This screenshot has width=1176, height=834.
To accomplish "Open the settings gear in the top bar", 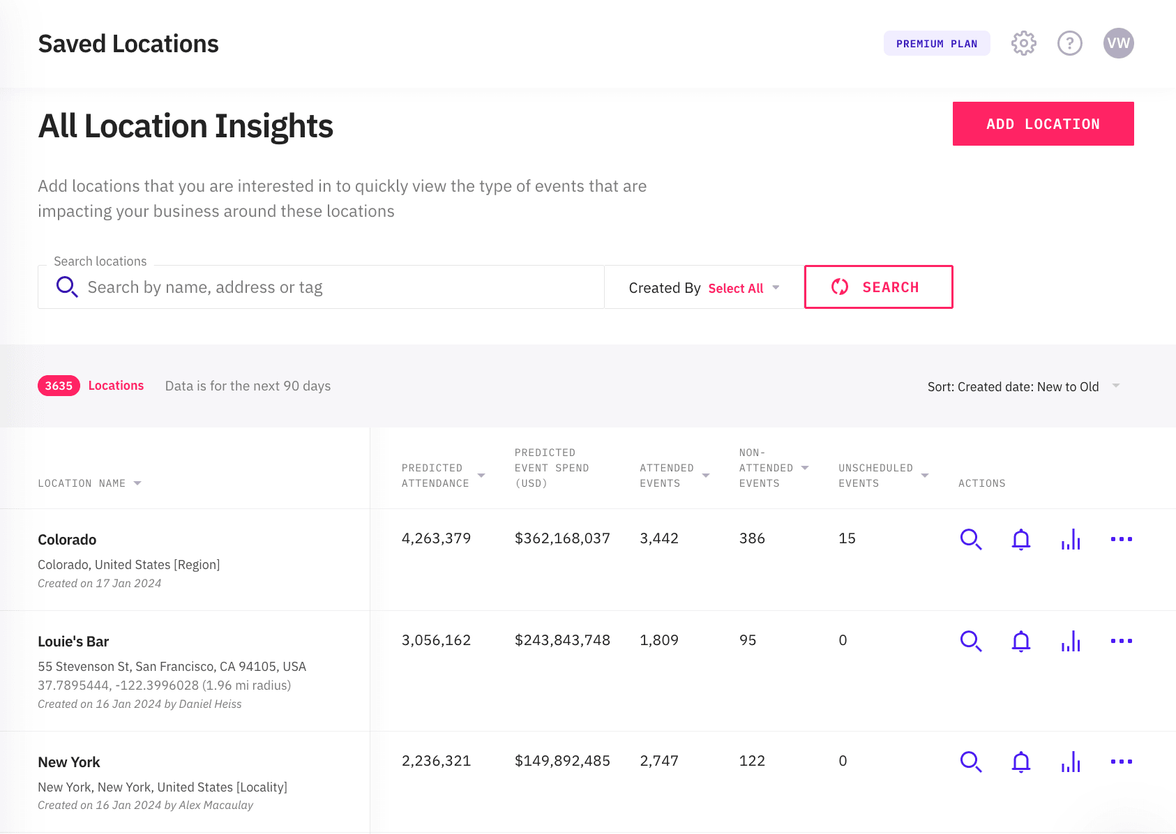I will click(1023, 43).
